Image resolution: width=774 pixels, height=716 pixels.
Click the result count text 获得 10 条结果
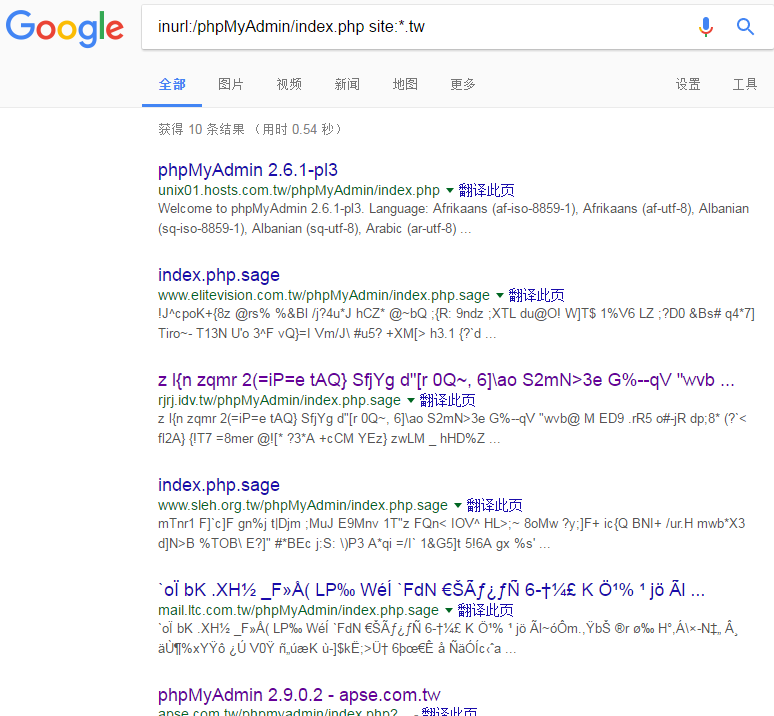coord(201,130)
